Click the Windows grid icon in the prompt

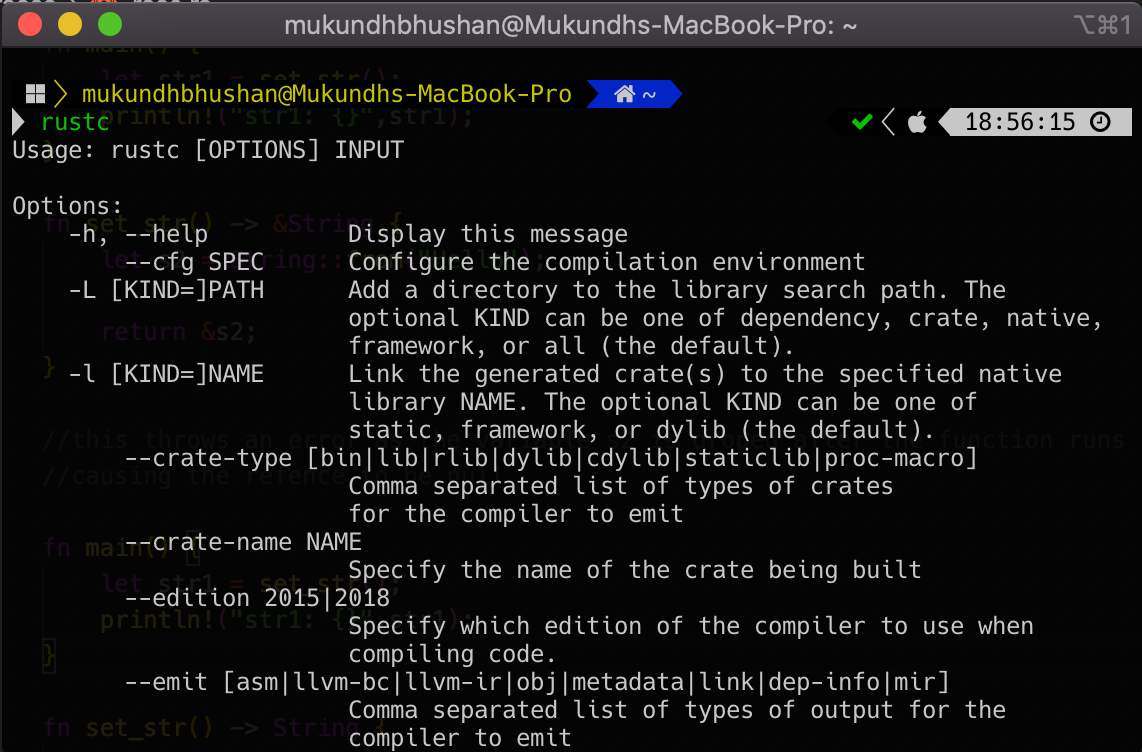[x=34, y=94]
